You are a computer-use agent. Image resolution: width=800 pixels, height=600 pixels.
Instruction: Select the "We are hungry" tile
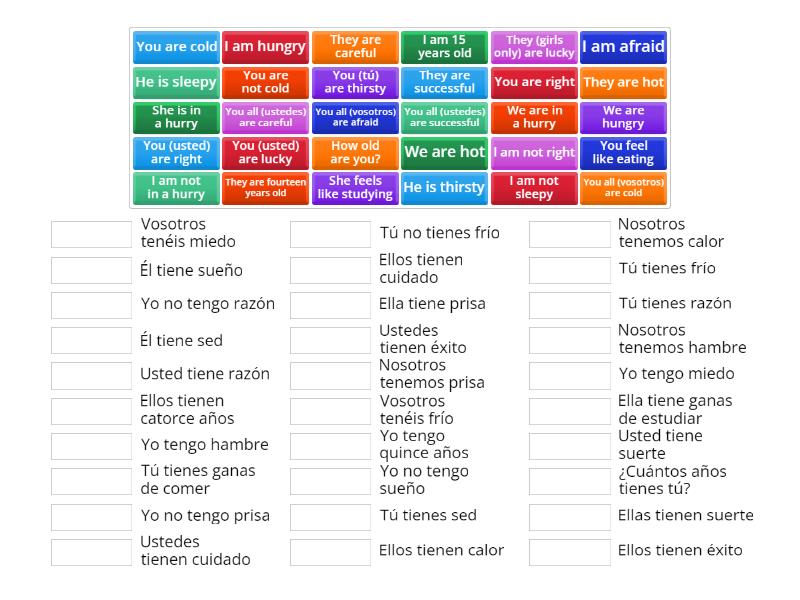click(623, 116)
